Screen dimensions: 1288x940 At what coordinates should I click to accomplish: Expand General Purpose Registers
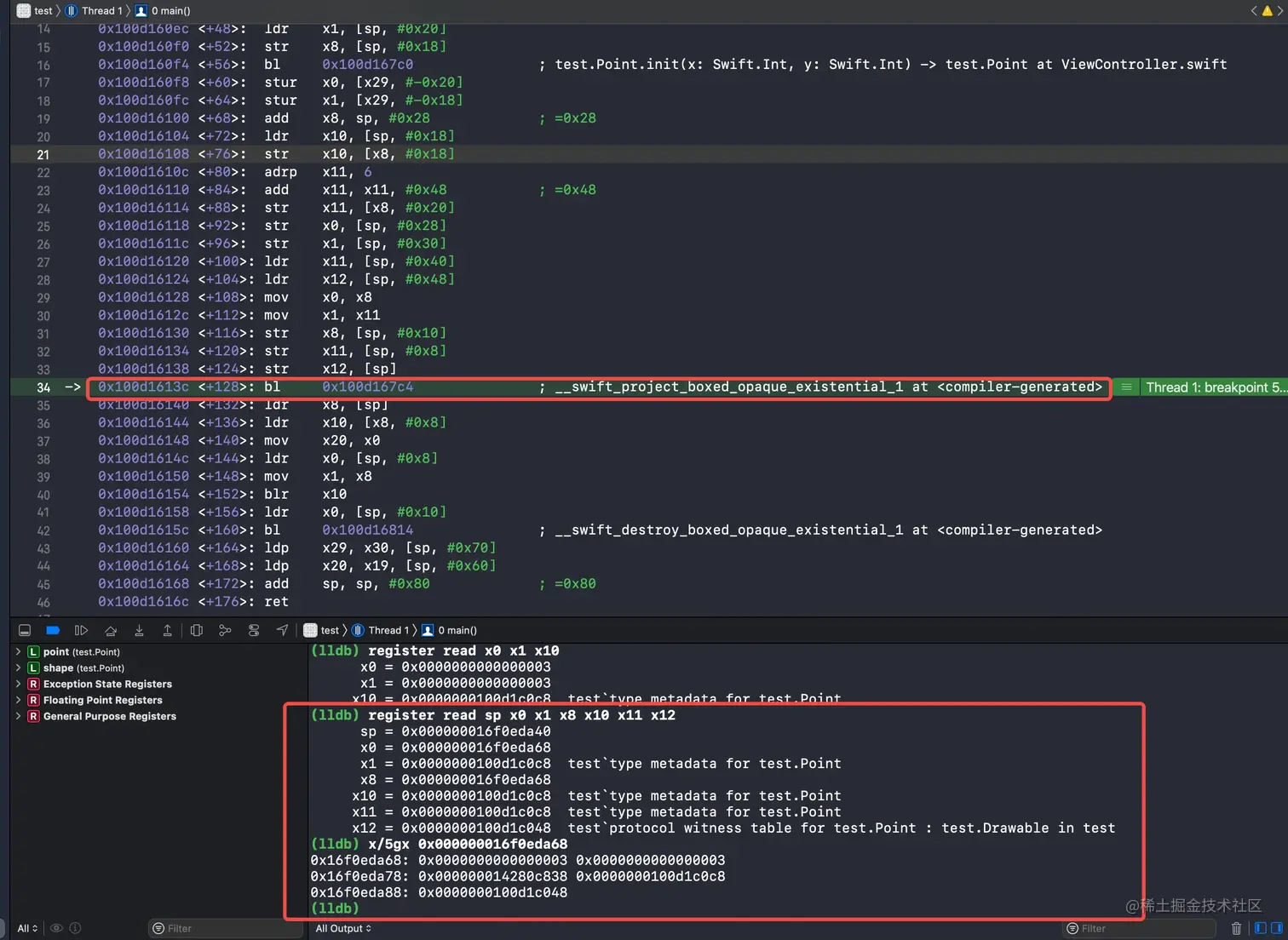[18, 716]
